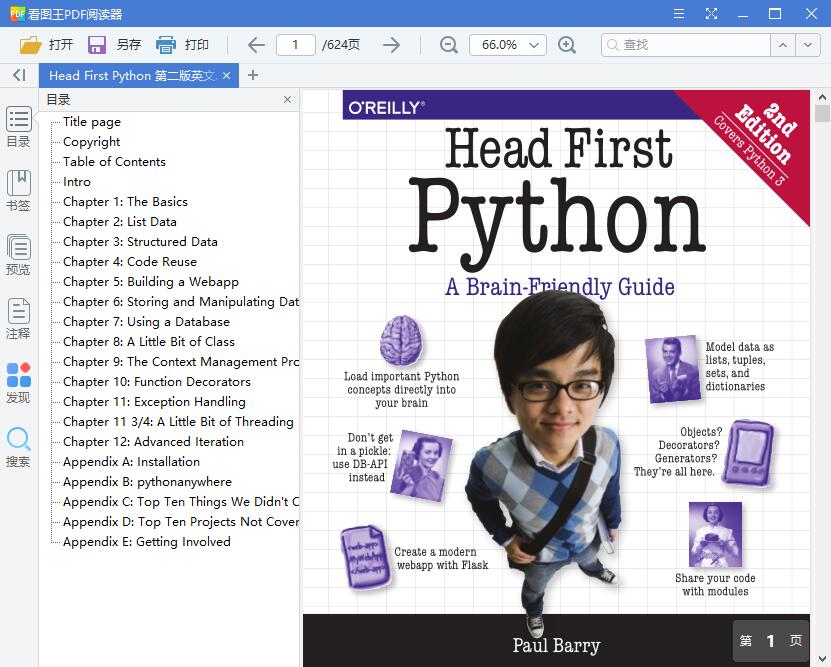Switch to the Head First Python tab
This screenshot has height=667, width=831.
132,76
